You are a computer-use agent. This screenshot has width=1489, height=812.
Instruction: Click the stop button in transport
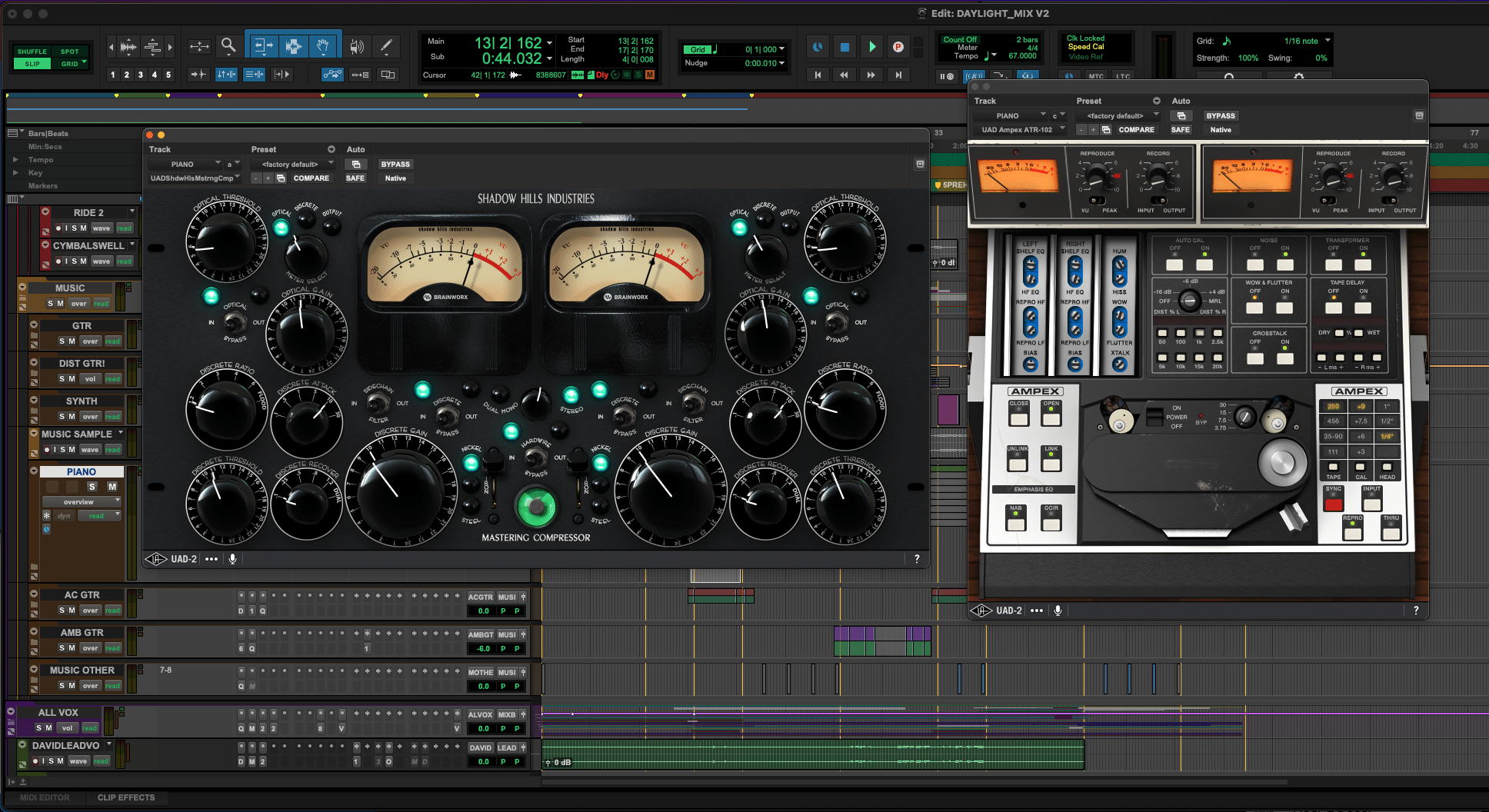[x=844, y=47]
